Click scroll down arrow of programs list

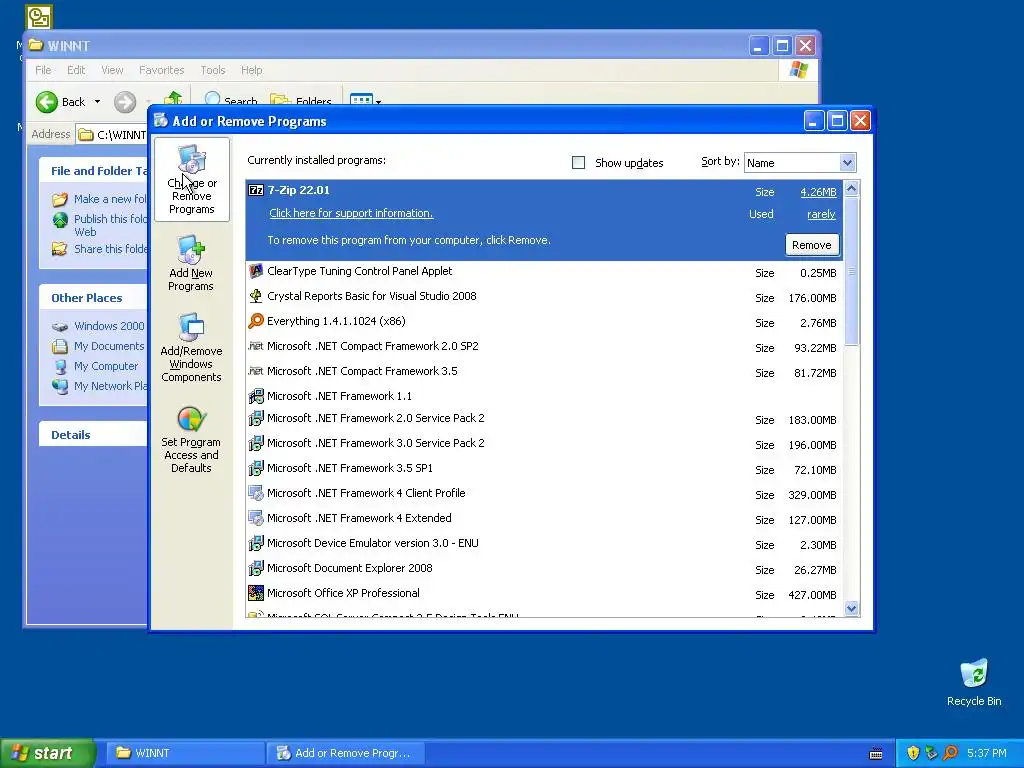[x=851, y=609]
